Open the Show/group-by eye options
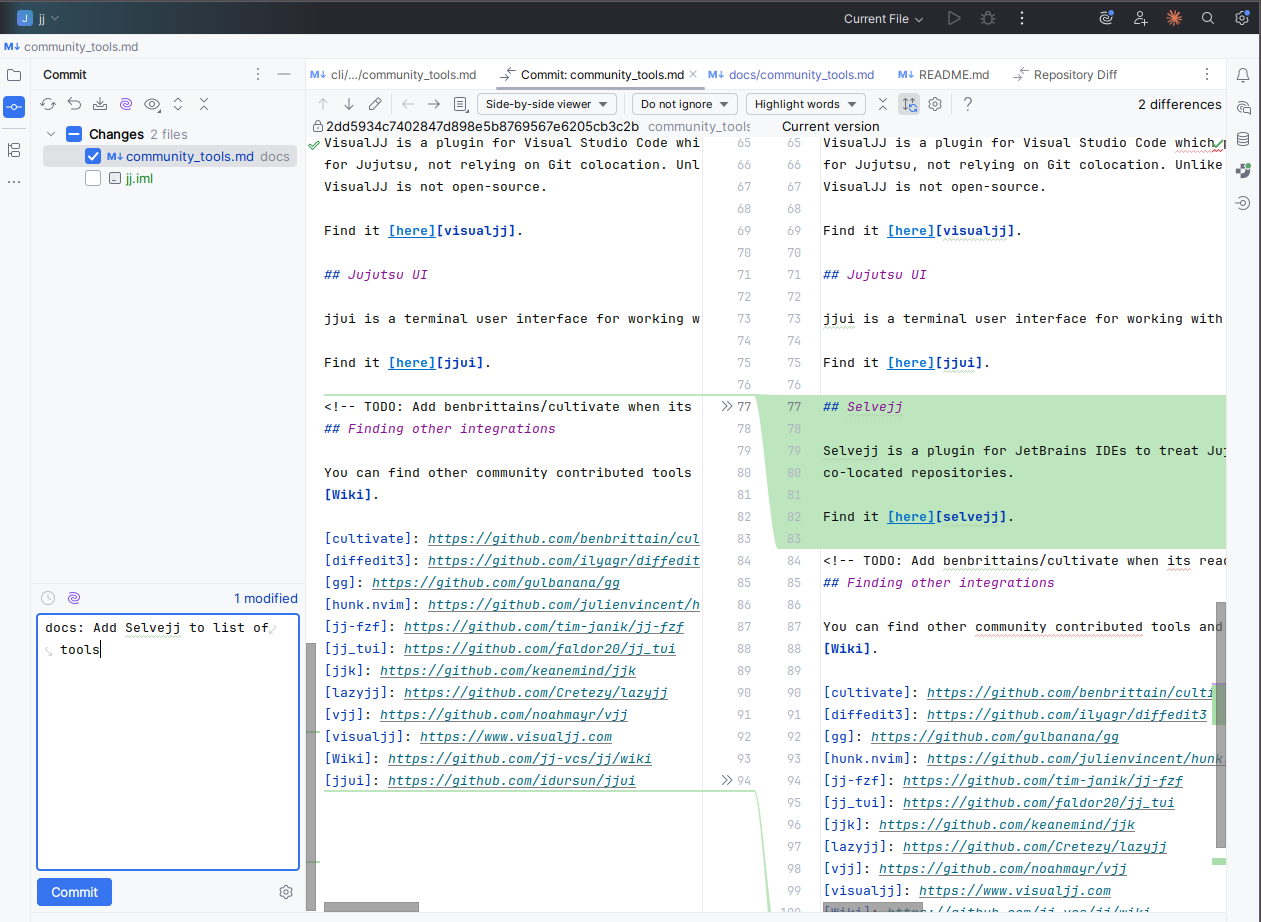This screenshot has height=922, width=1261. [152, 104]
